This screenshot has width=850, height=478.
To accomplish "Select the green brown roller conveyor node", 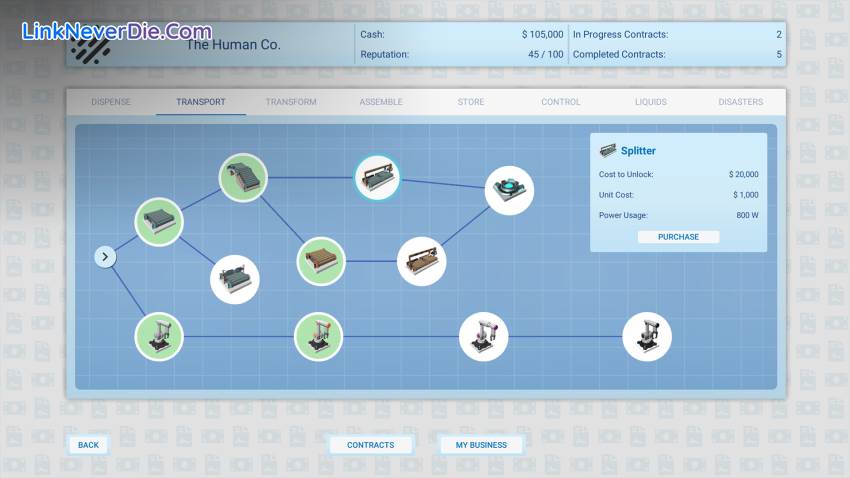I will [321, 261].
